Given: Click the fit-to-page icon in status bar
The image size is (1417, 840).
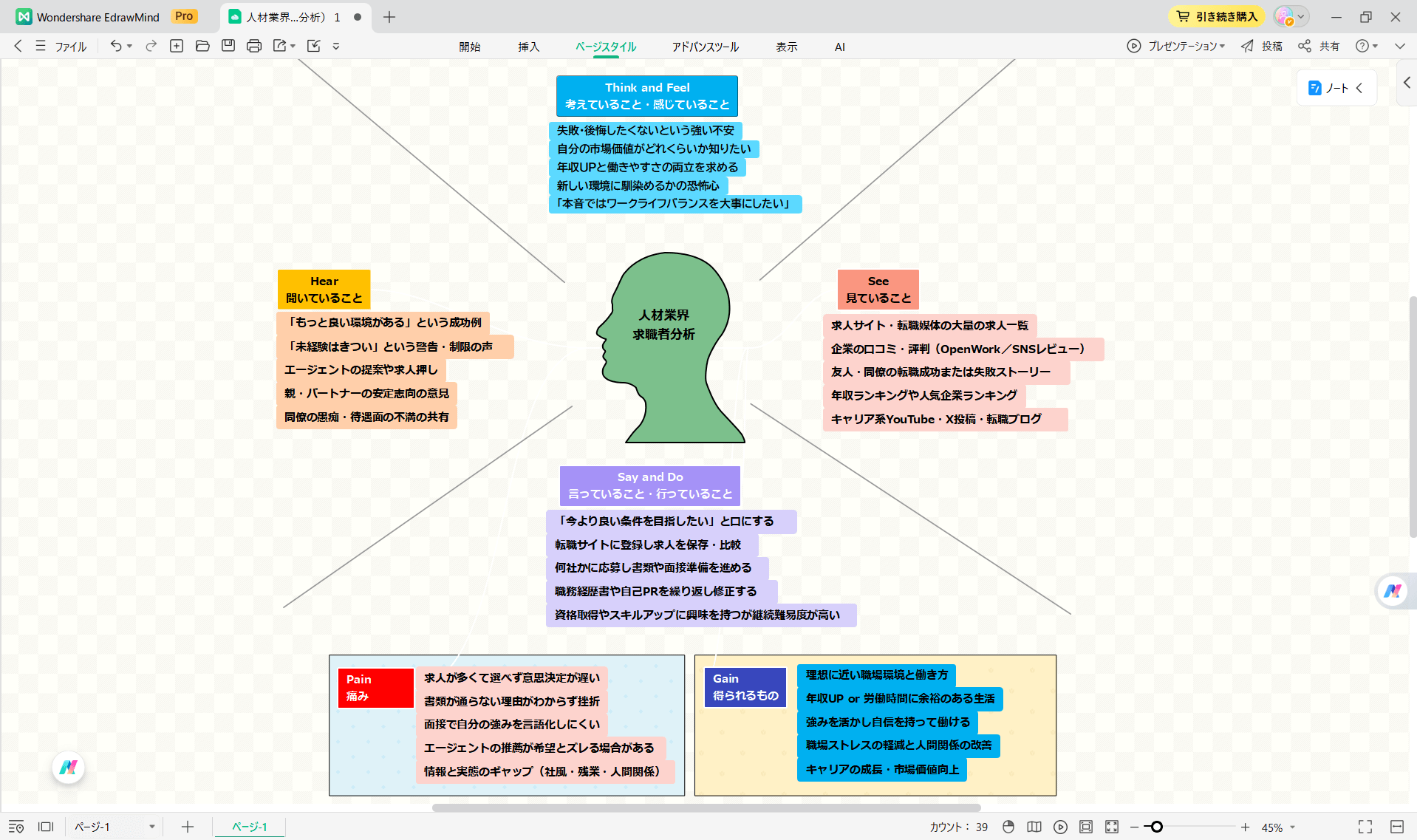Looking at the screenshot, I should pyautogui.click(x=1085, y=827).
